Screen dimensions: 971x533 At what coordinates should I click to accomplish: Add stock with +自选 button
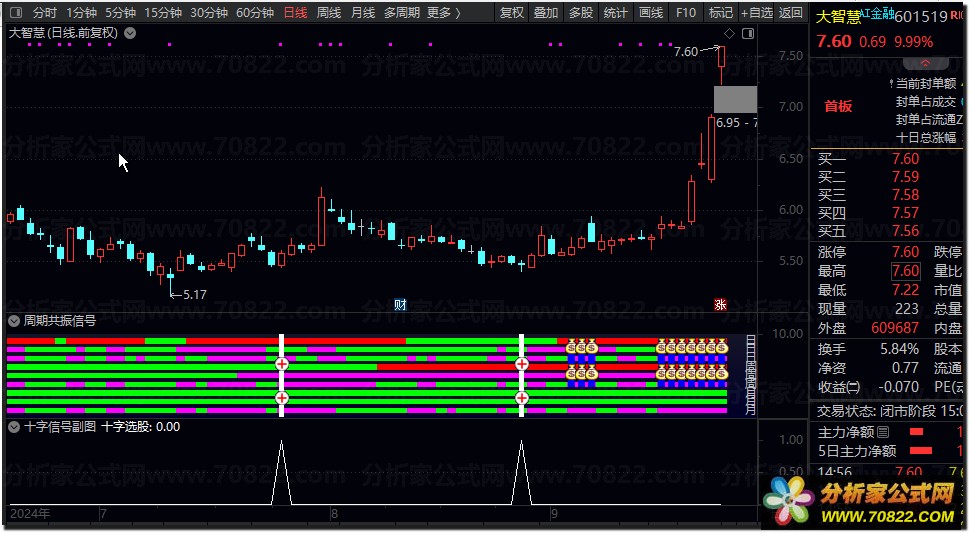point(757,12)
